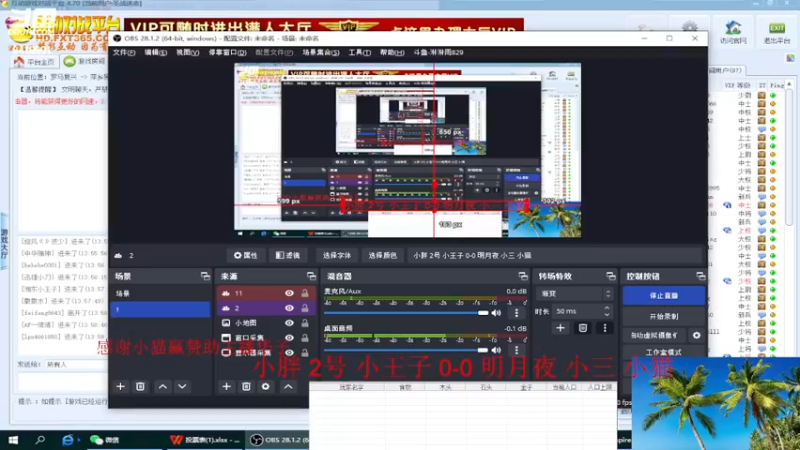Viewport: 800px width, 450px height.
Task: Open taskbar search magnifier
Action: [x=40, y=440]
